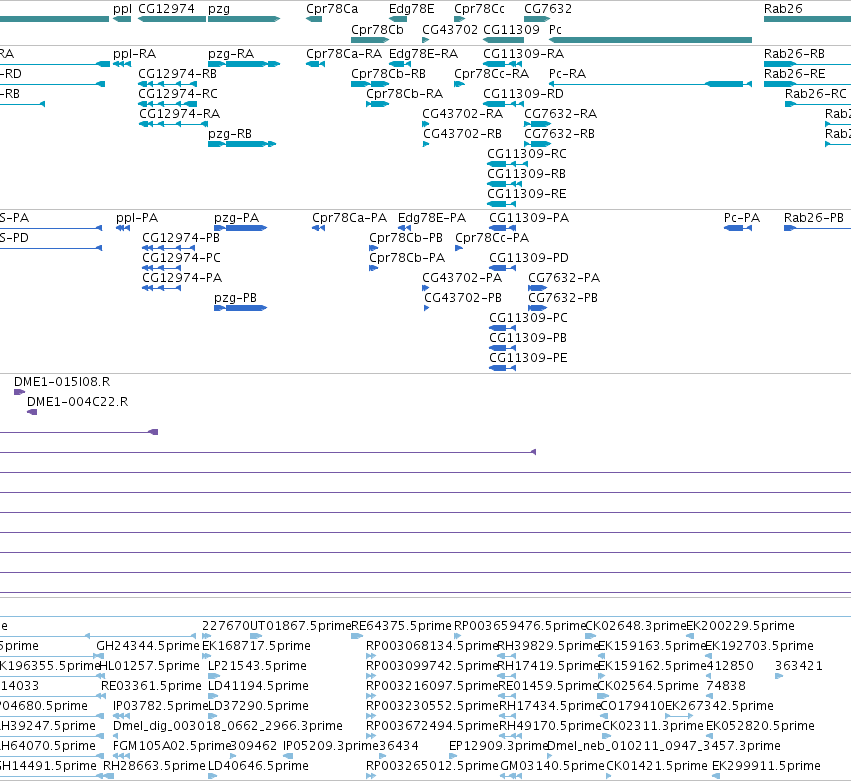The image size is (851, 781).
Task: Select the DME1-015I08.R clone label
Action: [62, 382]
